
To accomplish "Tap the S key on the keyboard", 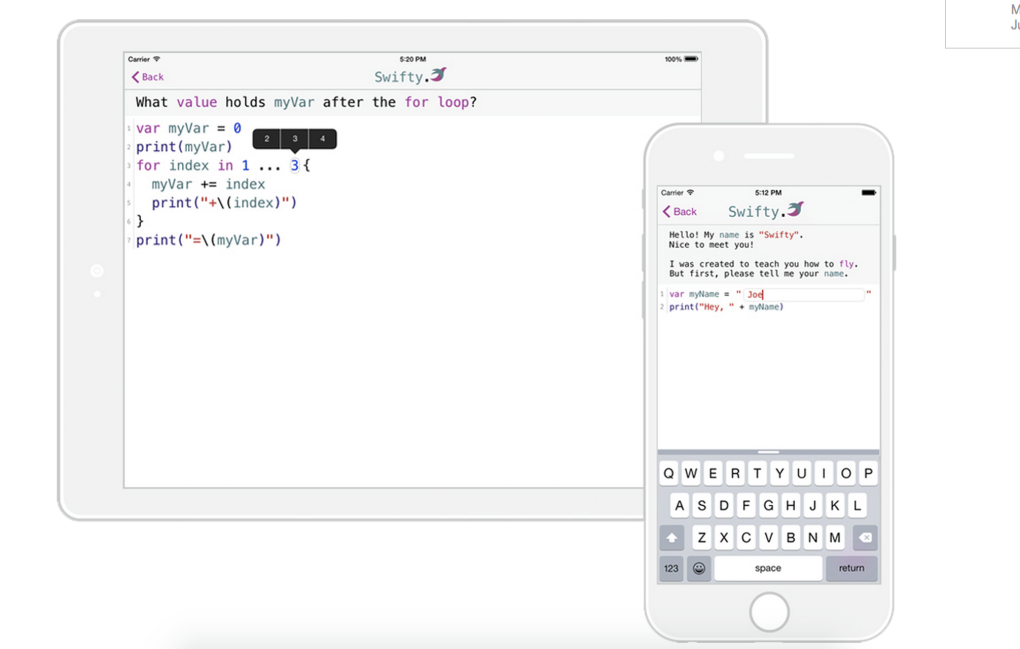I will click(702, 505).
